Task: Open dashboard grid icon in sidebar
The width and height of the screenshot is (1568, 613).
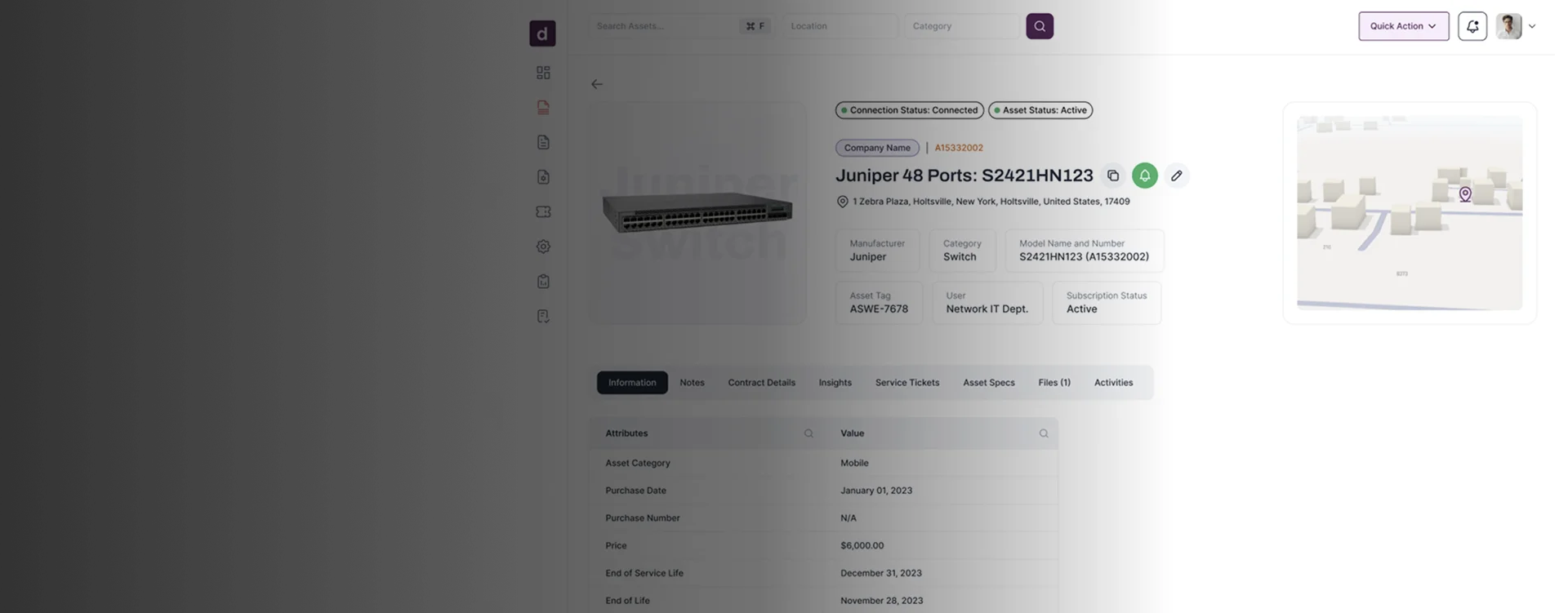Action: point(543,73)
